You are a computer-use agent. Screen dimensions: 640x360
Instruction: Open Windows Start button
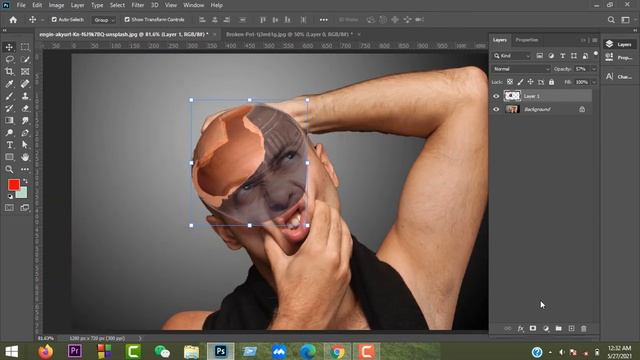11,351
